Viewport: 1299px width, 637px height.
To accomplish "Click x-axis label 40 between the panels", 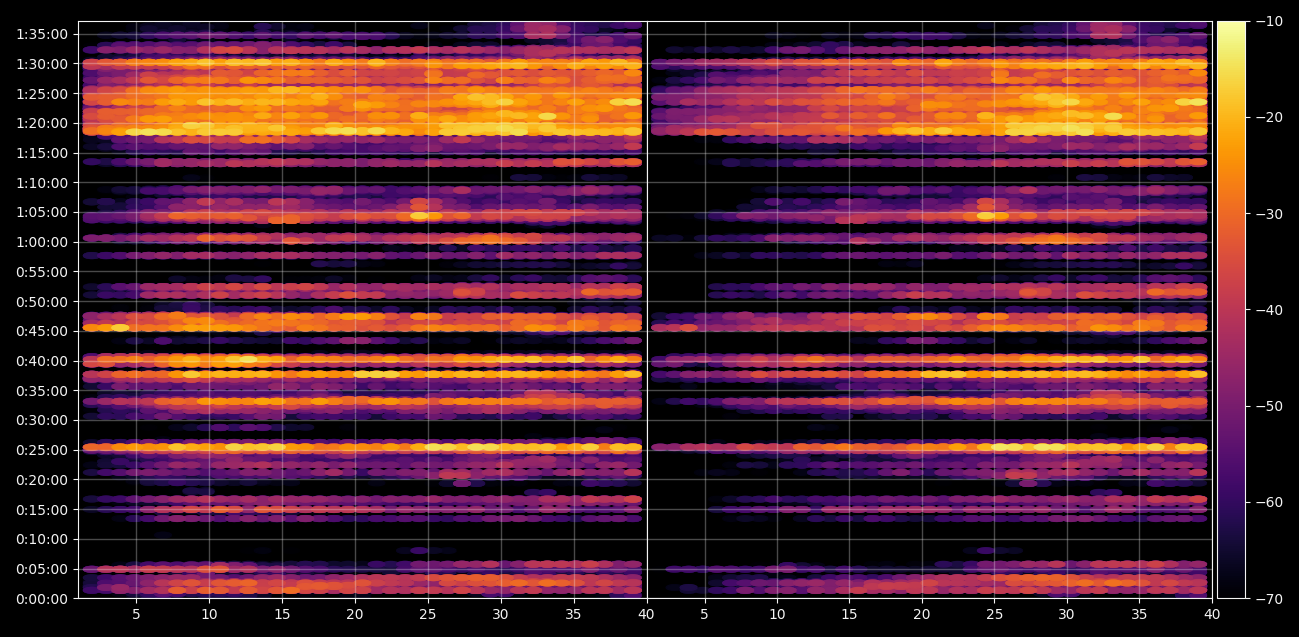I will [x=647, y=614].
